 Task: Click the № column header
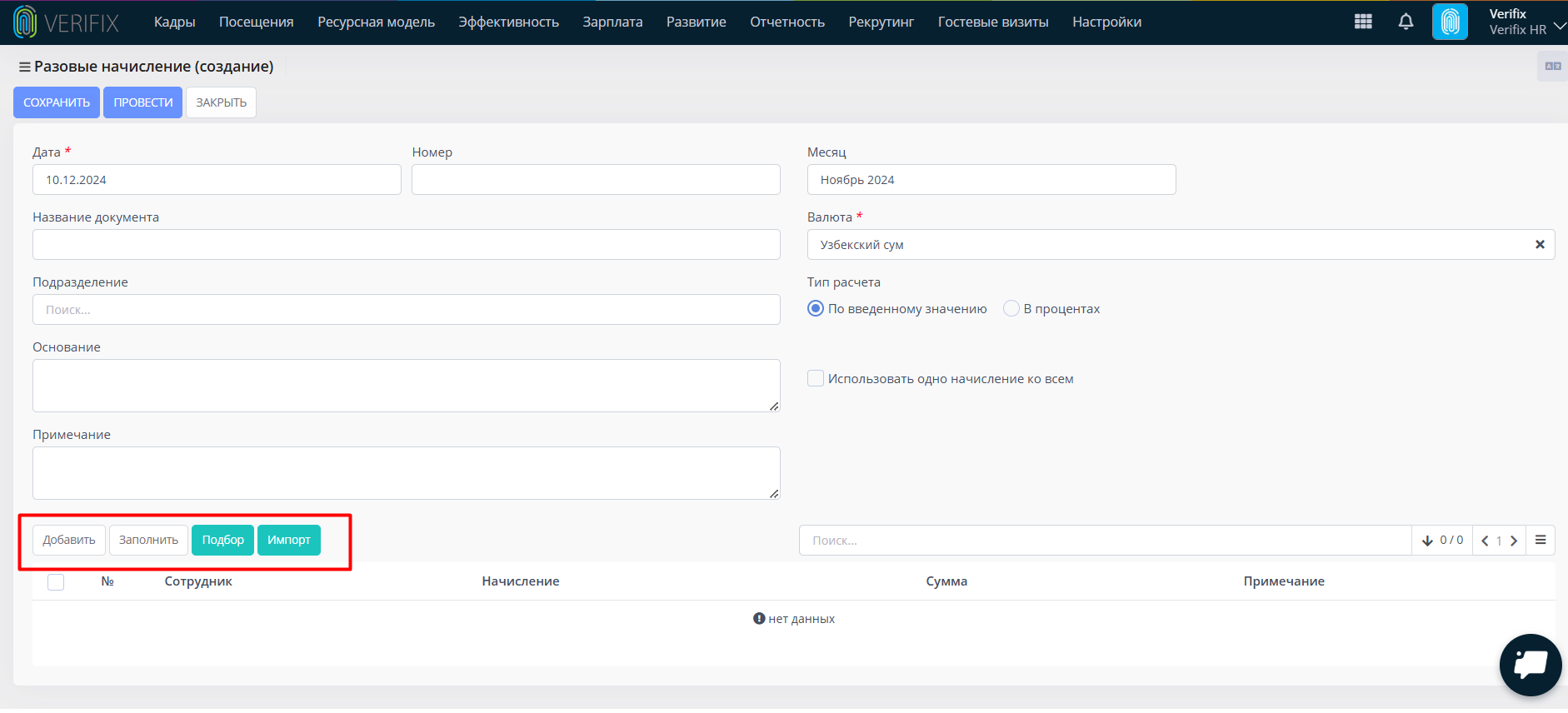click(107, 581)
